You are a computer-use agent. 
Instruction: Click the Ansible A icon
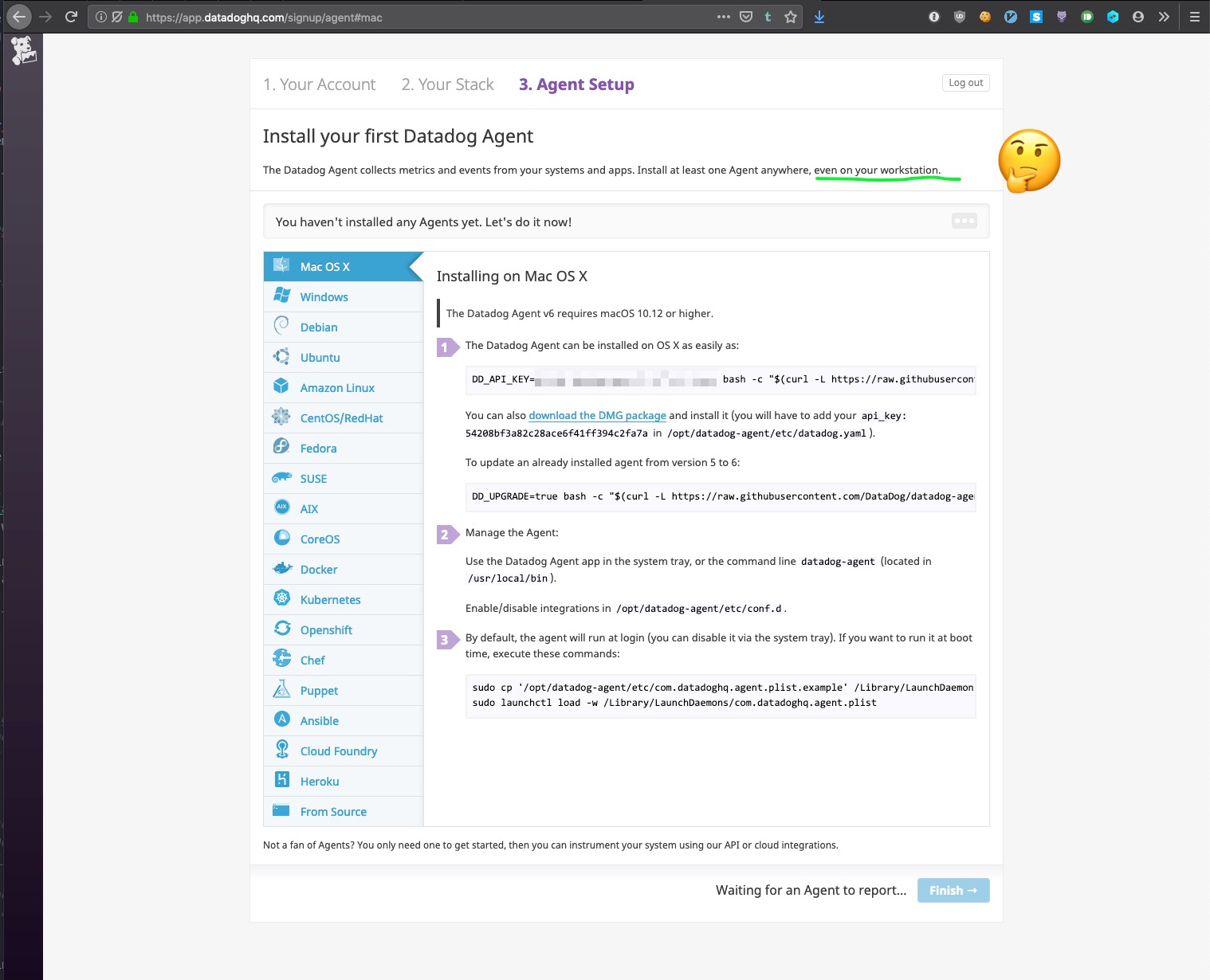tap(281, 719)
